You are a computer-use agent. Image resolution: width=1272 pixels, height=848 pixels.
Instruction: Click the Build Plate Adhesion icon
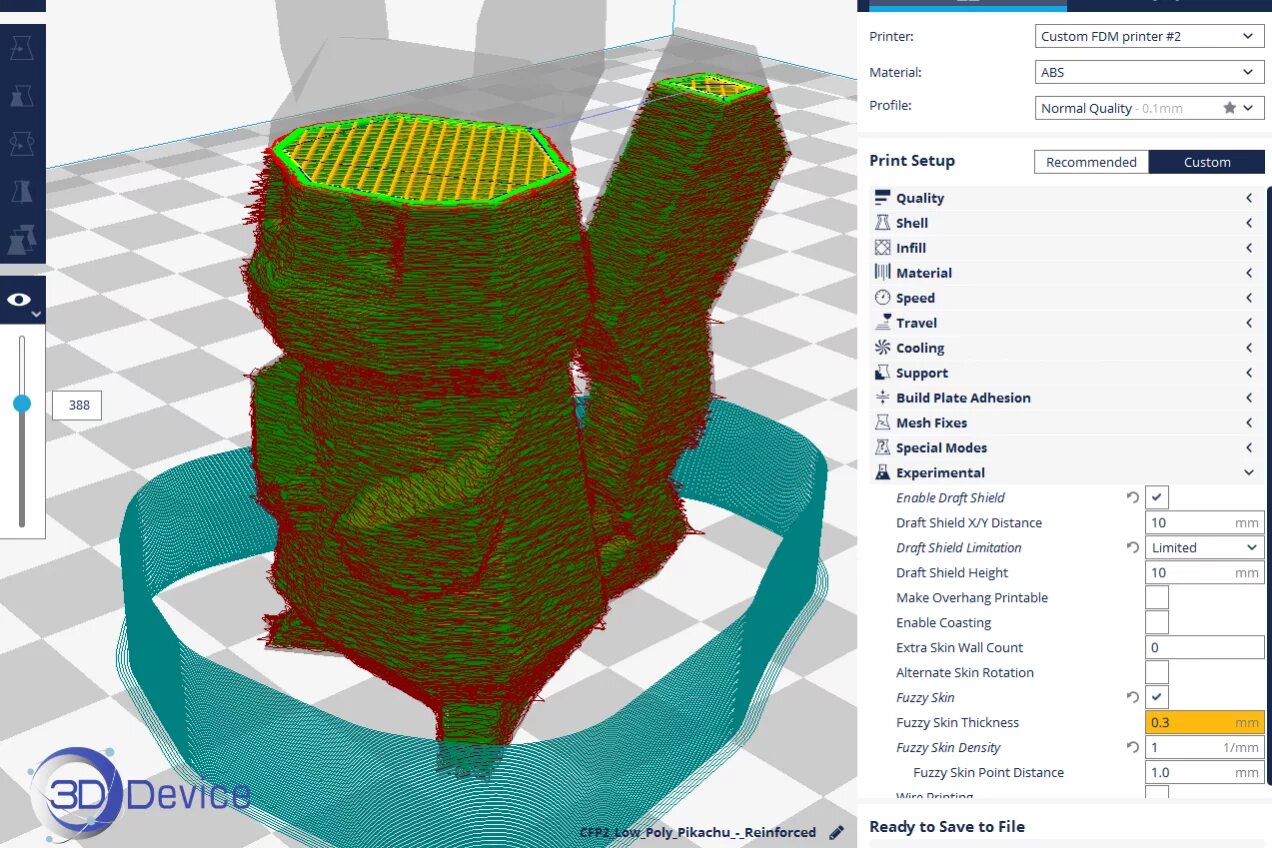882,398
